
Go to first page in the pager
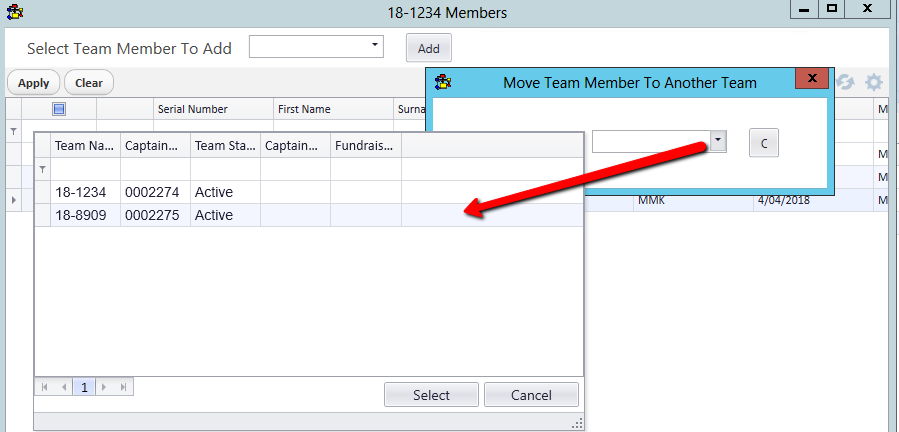coord(45,386)
